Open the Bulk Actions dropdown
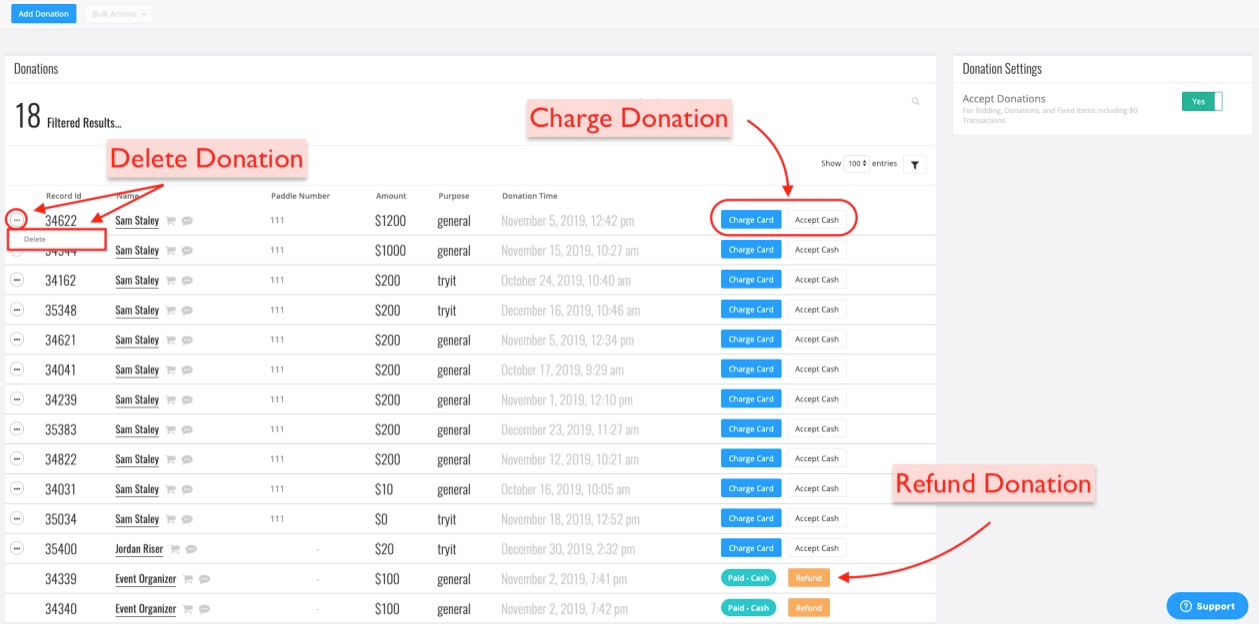Image resolution: width=1259 pixels, height=624 pixels. (x=119, y=14)
